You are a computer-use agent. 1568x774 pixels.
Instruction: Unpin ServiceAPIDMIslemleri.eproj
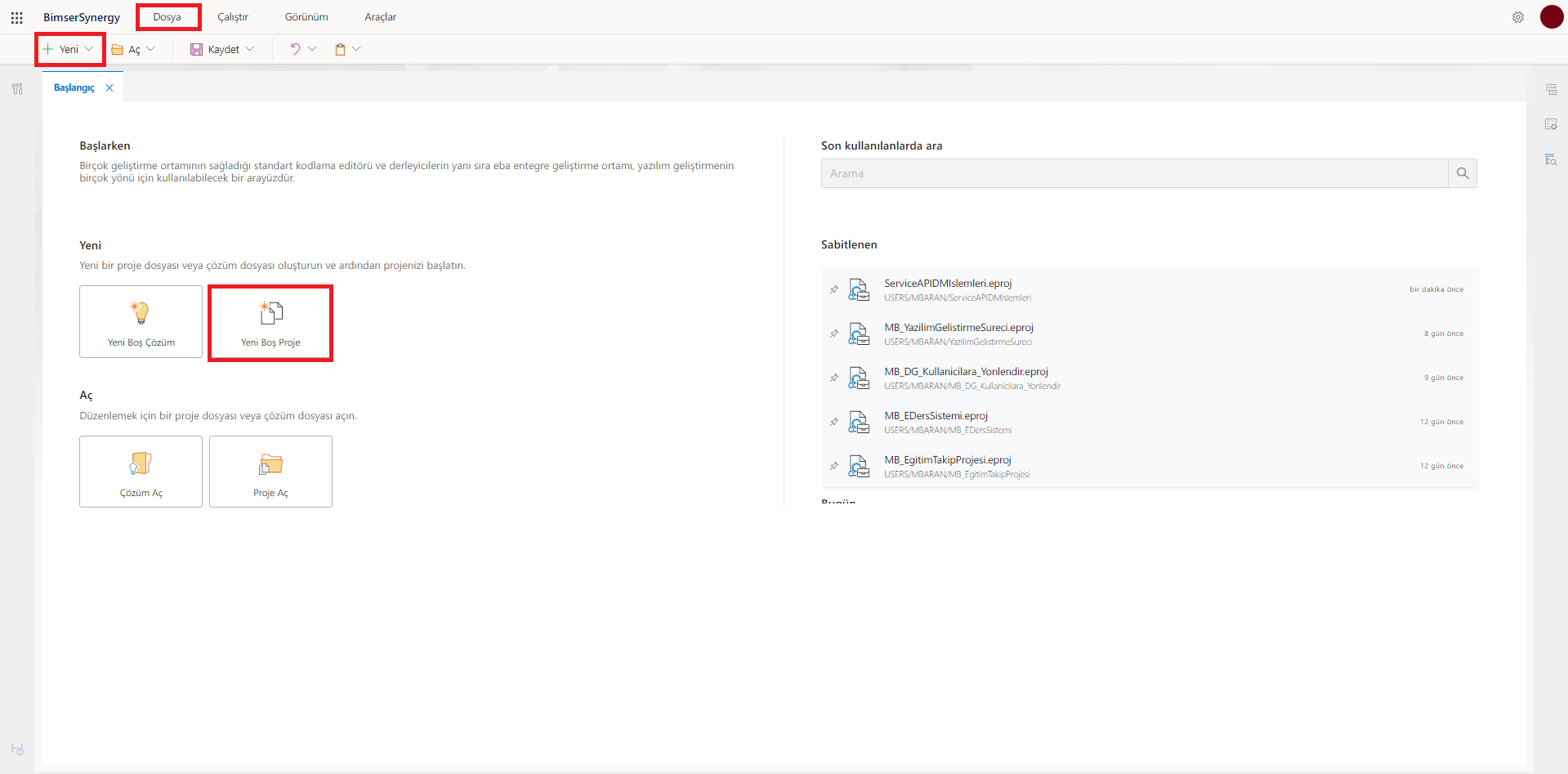pos(834,289)
